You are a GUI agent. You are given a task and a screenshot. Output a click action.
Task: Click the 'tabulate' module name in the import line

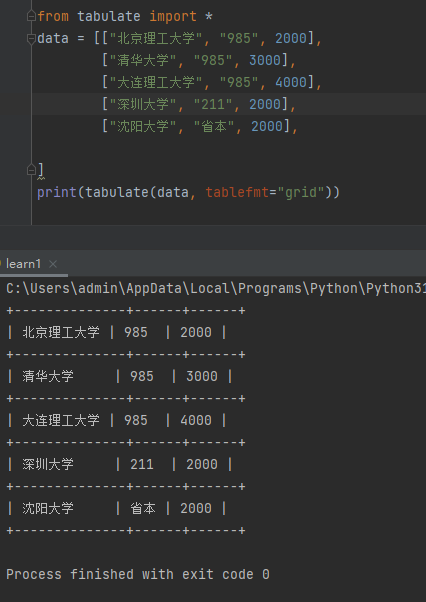pyautogui.click(x=109, y=17)
